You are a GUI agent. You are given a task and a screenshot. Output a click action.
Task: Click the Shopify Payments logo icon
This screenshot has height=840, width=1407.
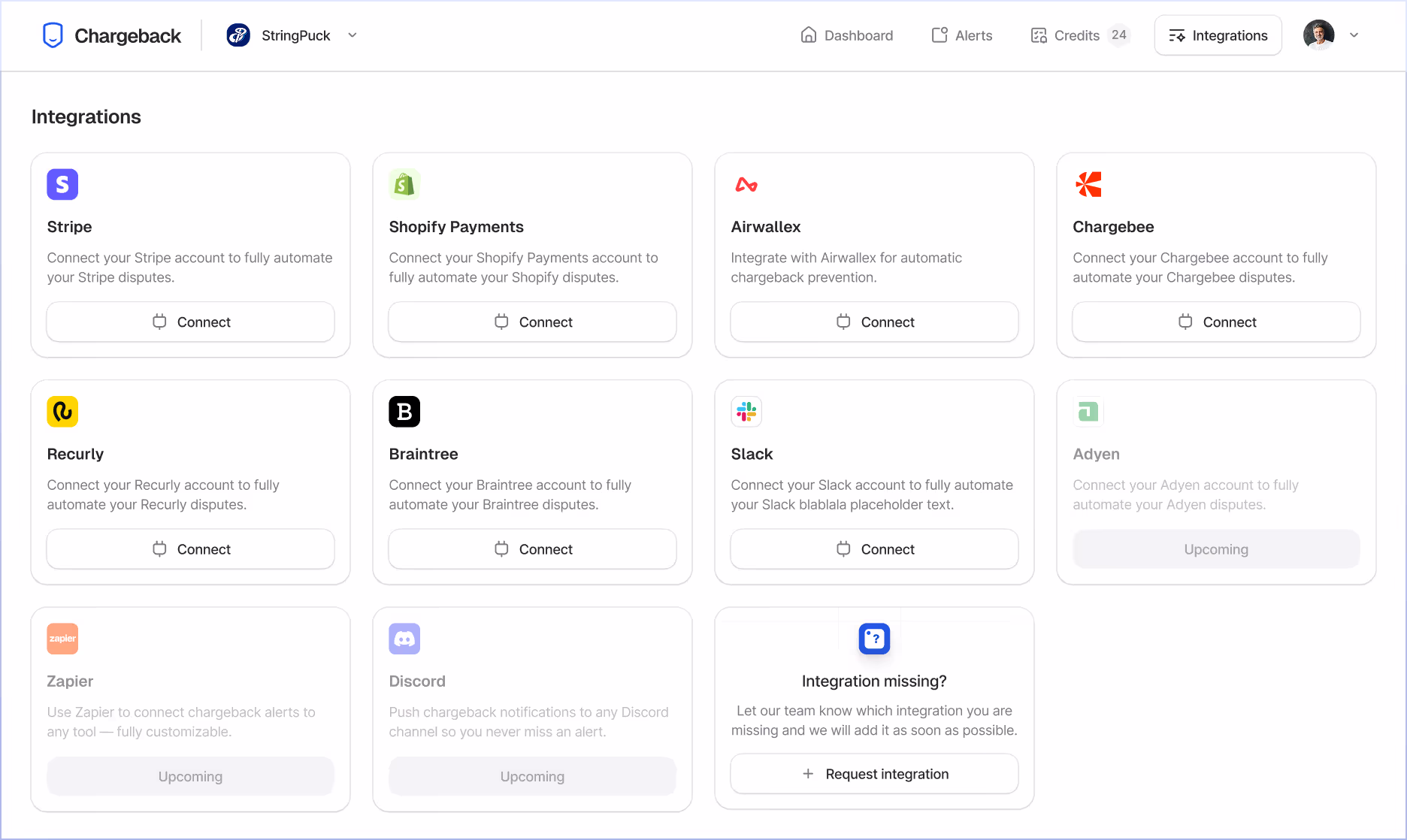[x=404, y=184]
